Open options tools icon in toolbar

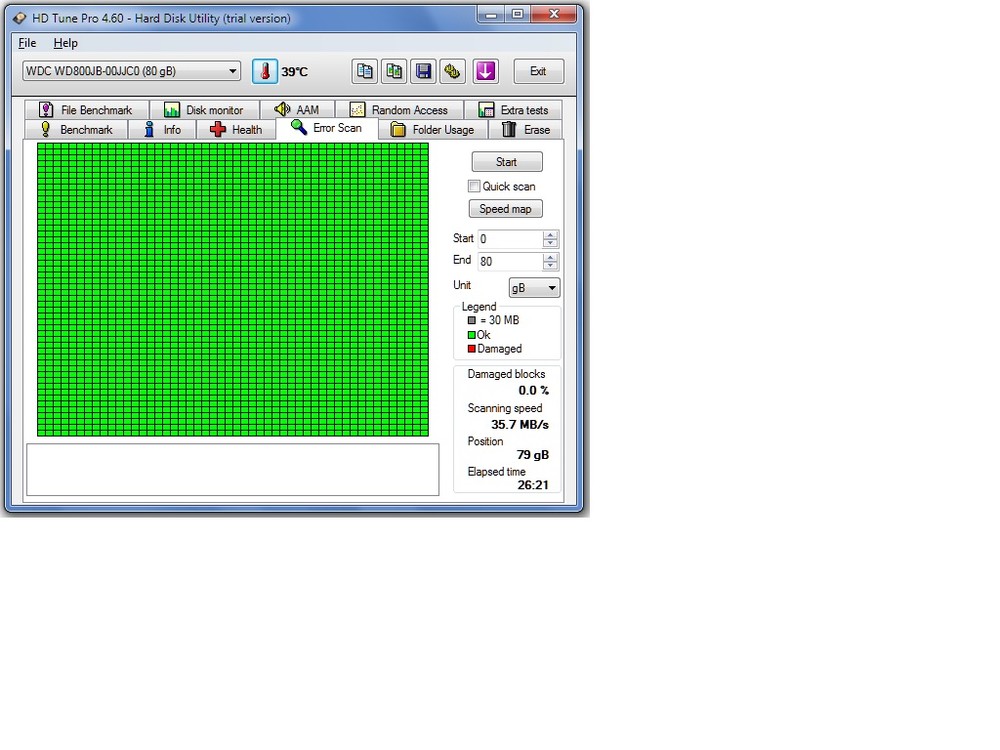click(x=453, y=71)
